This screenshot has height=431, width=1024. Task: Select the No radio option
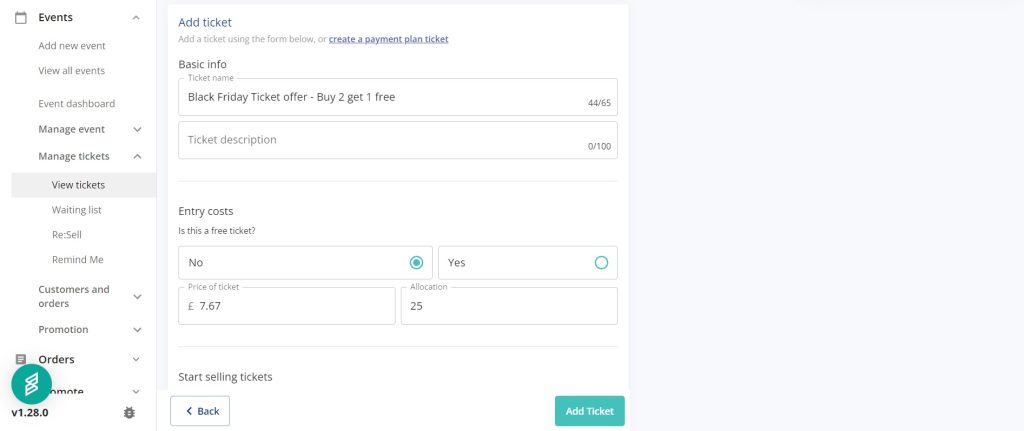(416, 263)
